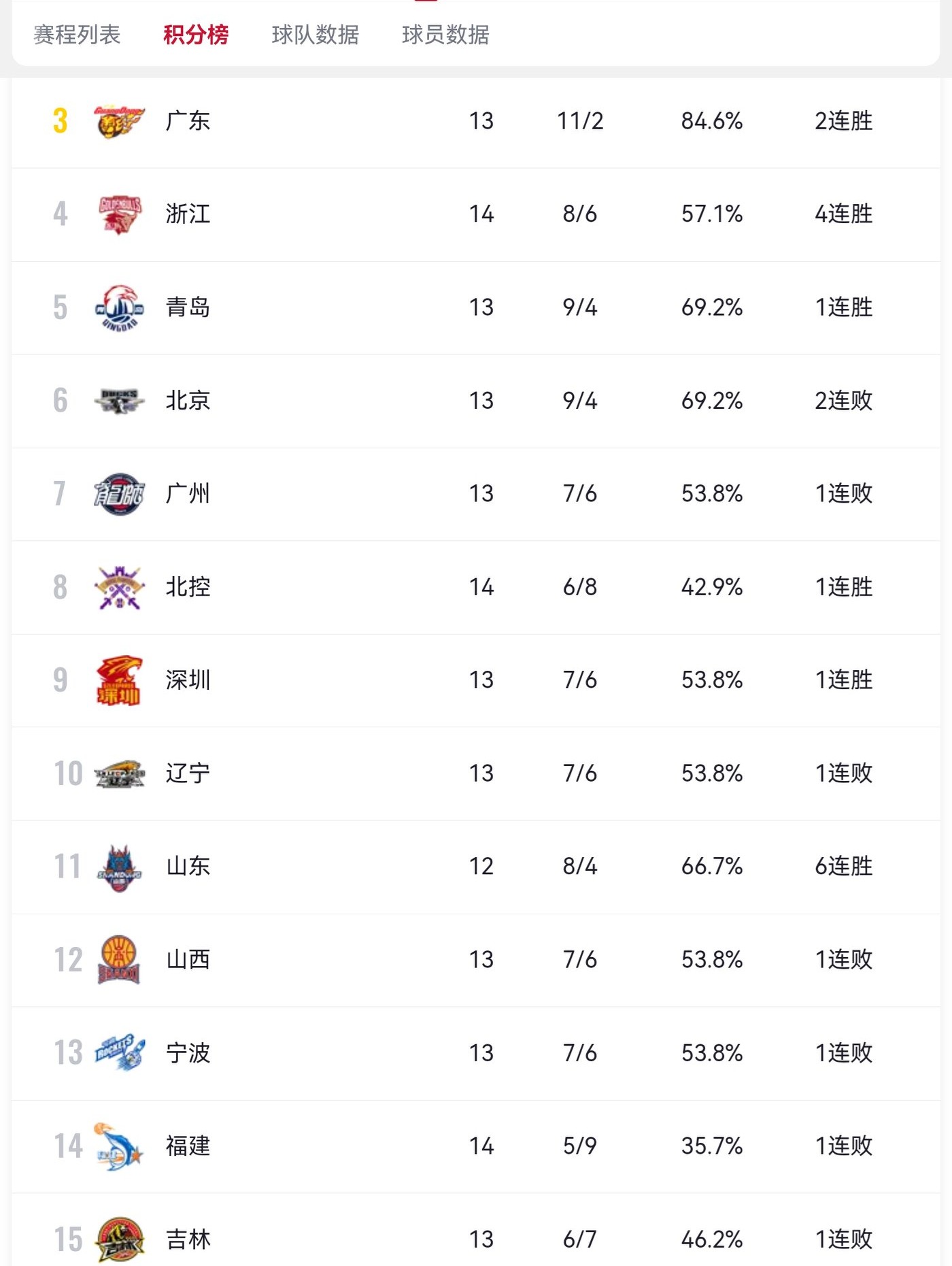
Task: Open the 赛程列表 tab
Action: tap(77, 34)
